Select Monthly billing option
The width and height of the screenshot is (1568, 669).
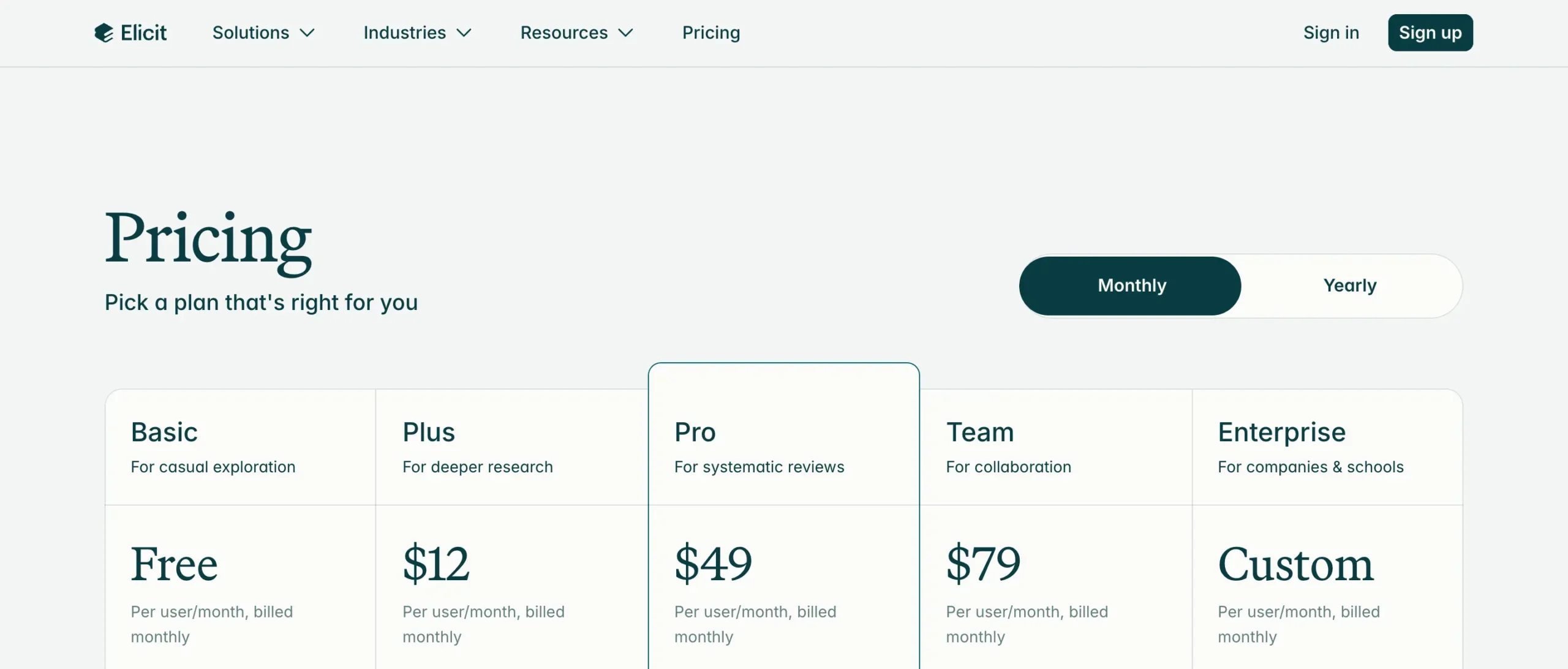1131,285
